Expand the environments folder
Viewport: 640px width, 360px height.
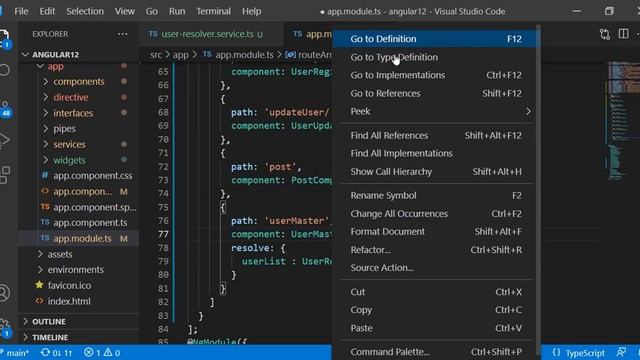pos(79,270)
